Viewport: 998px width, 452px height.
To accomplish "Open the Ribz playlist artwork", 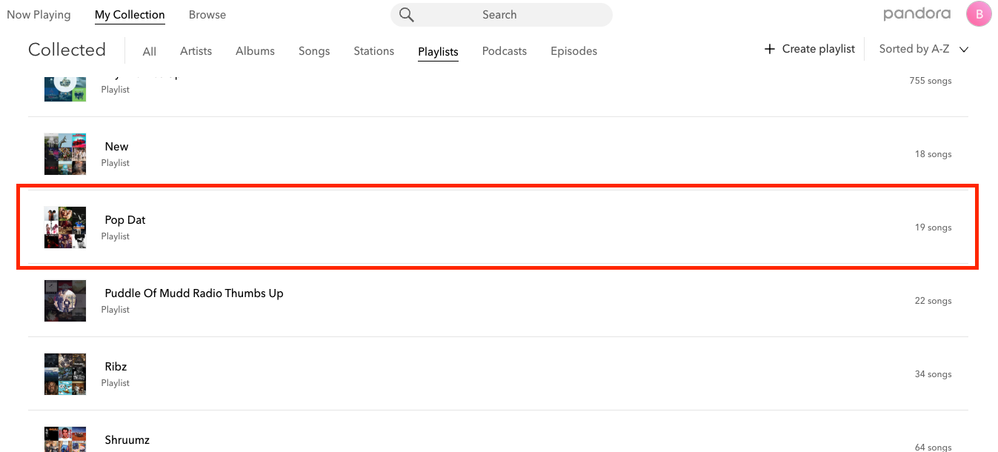I will pos(65,374).
